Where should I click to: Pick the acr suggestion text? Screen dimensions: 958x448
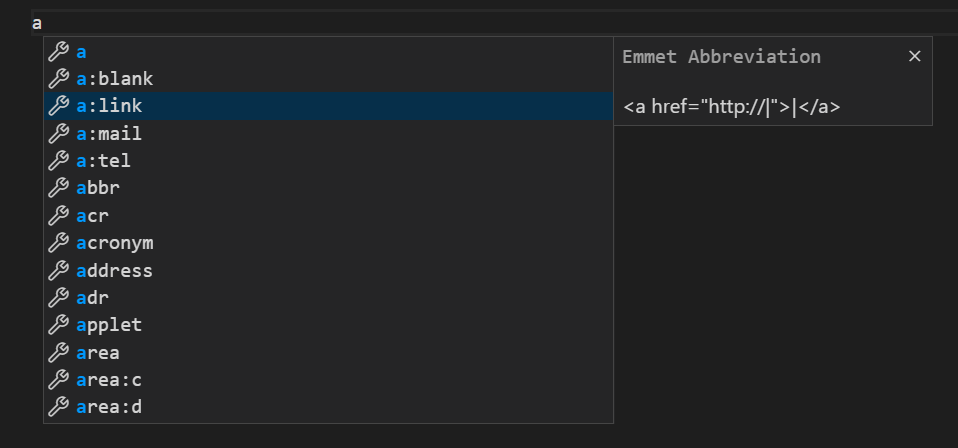pyautogui.click(x=92, y=216)
